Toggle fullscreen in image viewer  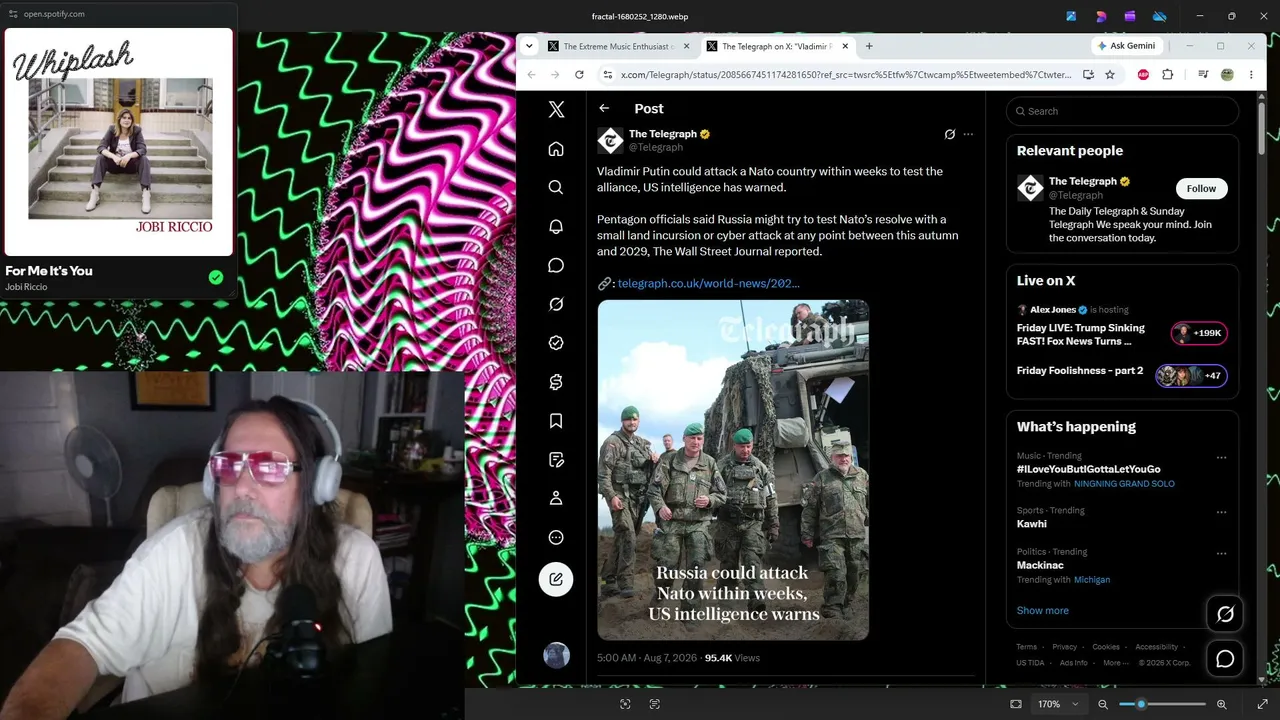tap(1263, 704)
